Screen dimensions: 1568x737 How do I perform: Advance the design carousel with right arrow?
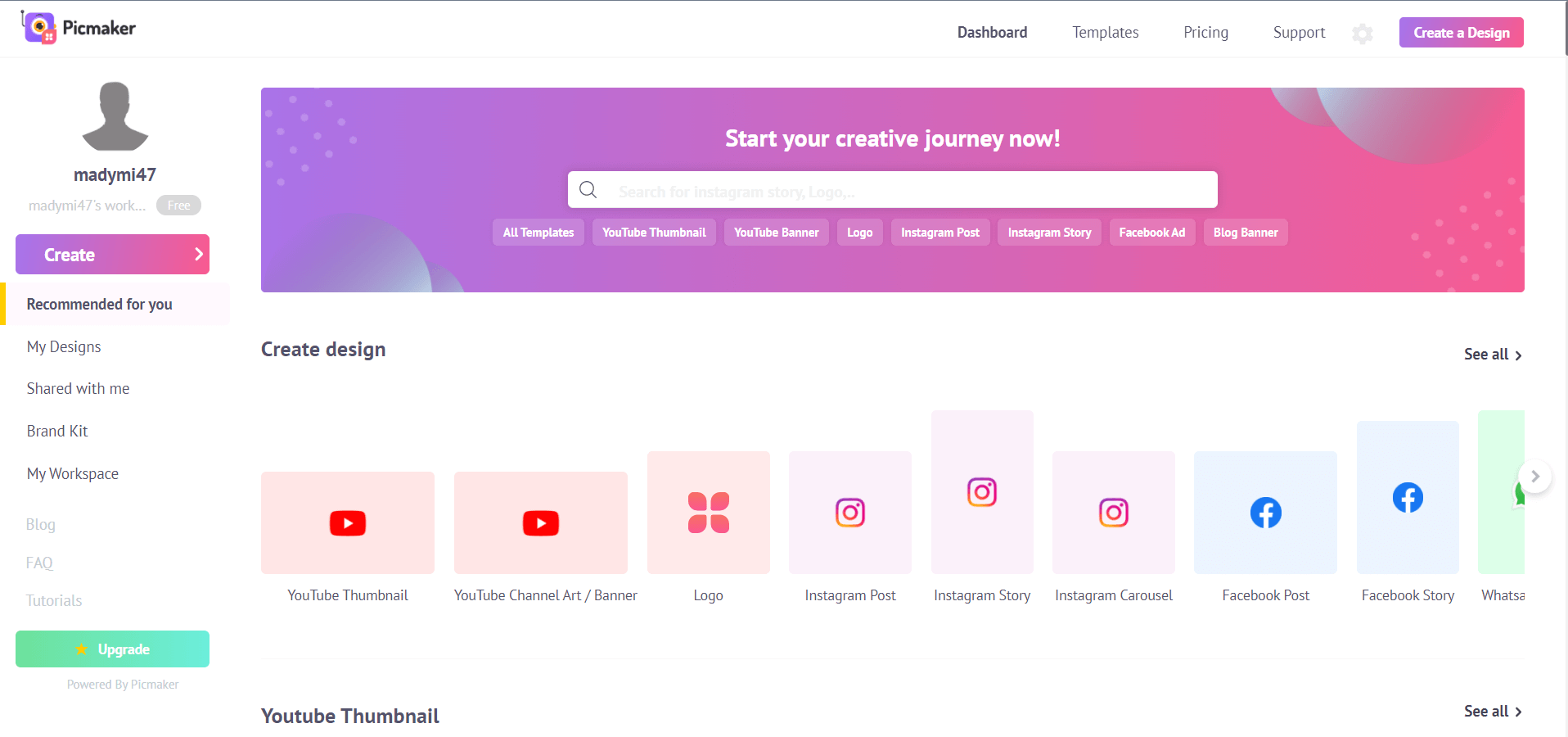(x=1535, y=477)
